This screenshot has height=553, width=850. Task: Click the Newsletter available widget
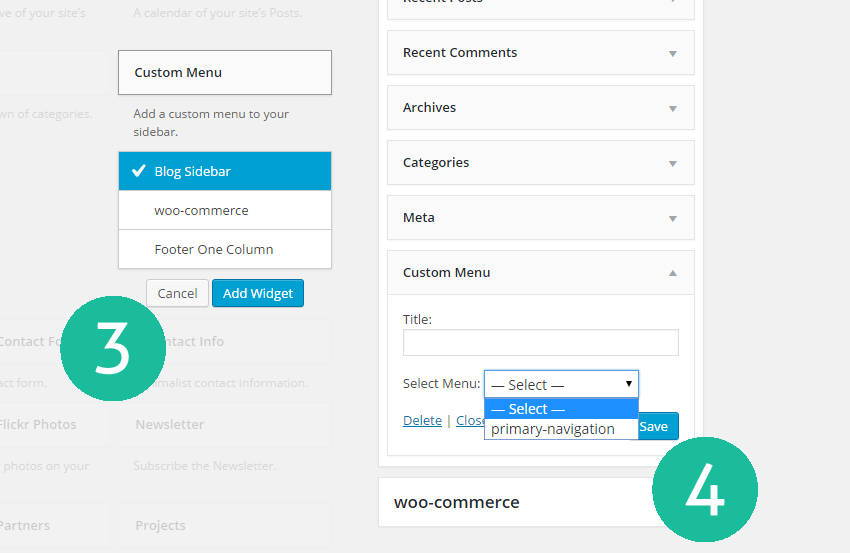coord(170,424)
